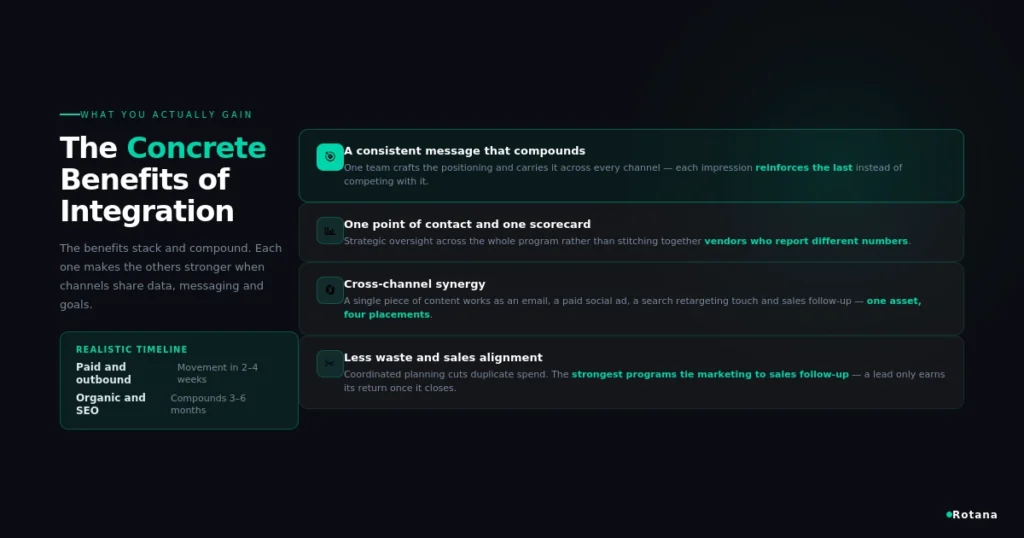This screenshot has height=538, width=1024.
Task: Click the bar chart scorecard icon
Action: 330,230
